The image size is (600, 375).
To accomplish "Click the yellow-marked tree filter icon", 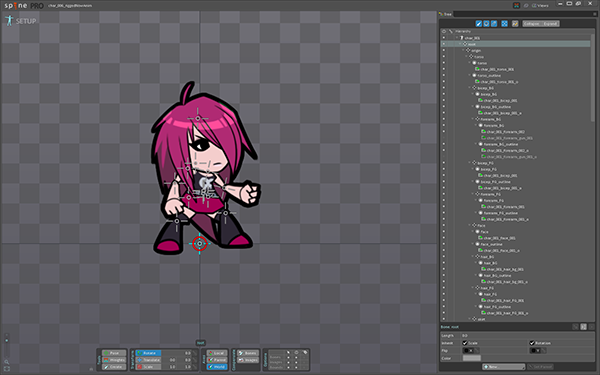I will [x=515, y=23].
